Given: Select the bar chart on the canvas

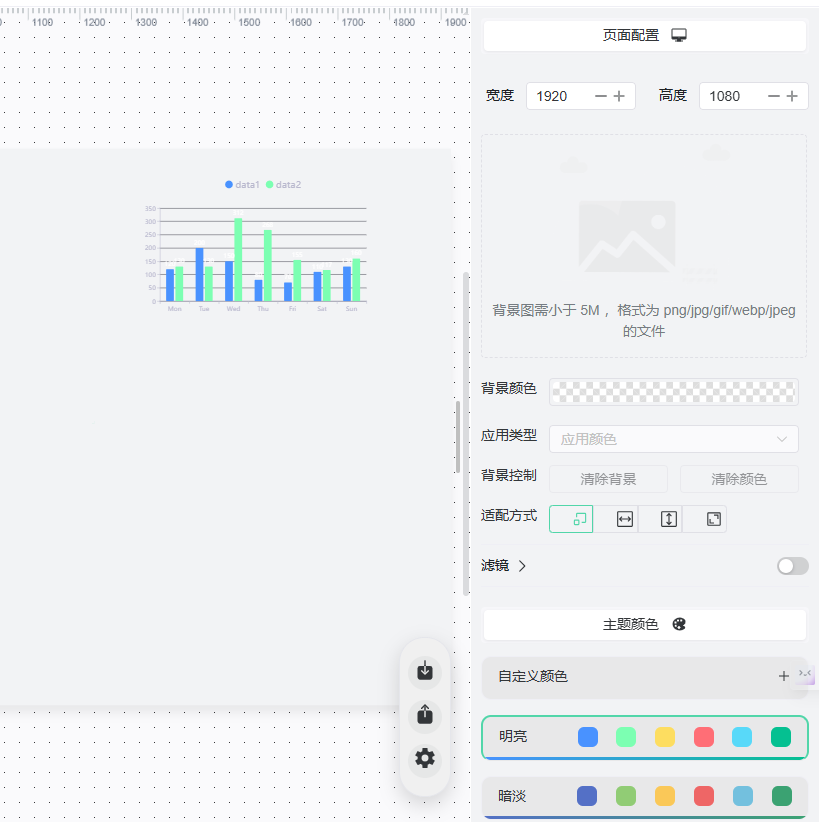Looking at the screenshot, I should tap(255, 246).
